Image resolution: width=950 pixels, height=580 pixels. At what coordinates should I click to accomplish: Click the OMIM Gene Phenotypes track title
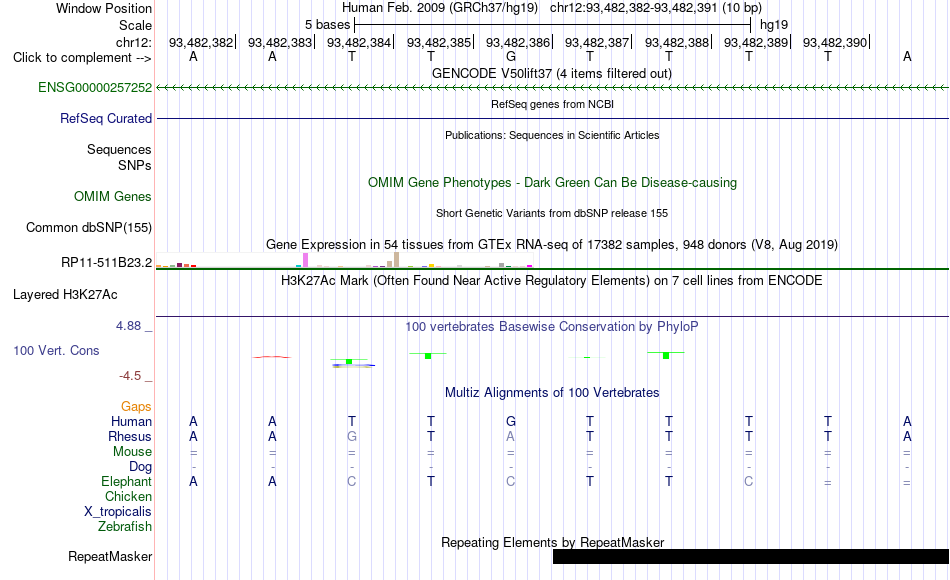[x=552, y=182]
